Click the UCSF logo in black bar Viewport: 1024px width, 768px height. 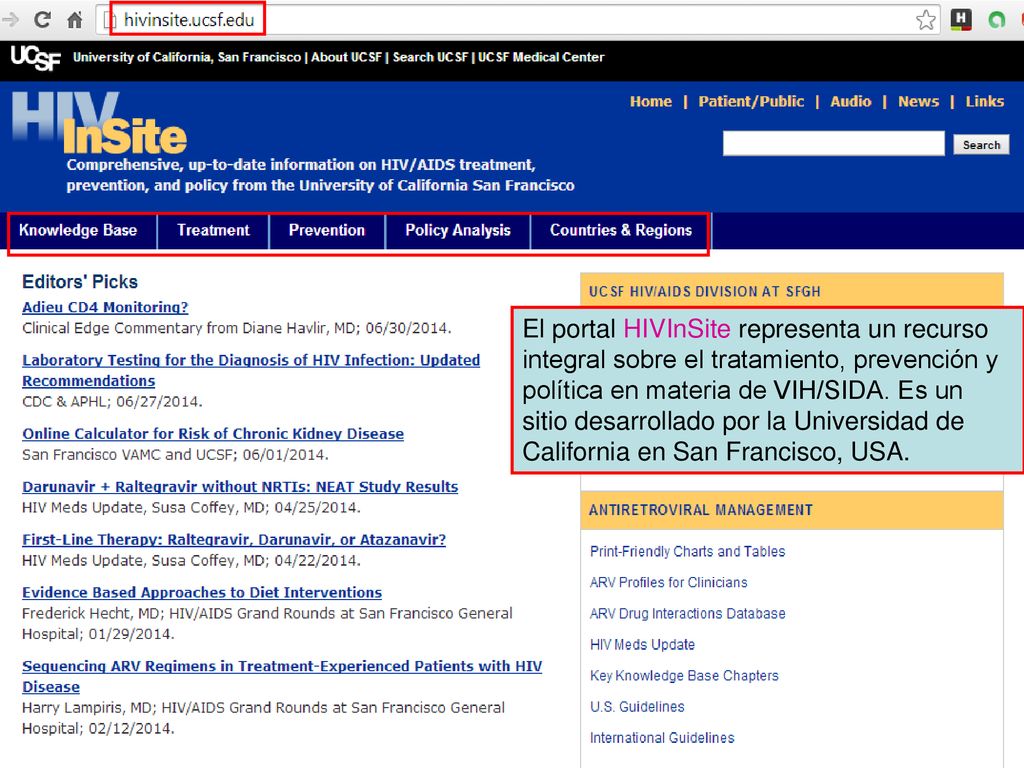[x=35, y=57]
